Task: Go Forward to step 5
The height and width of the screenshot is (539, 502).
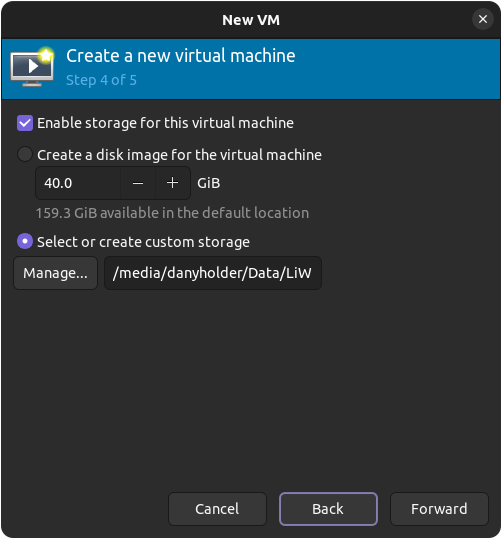Action: (439, 509)
